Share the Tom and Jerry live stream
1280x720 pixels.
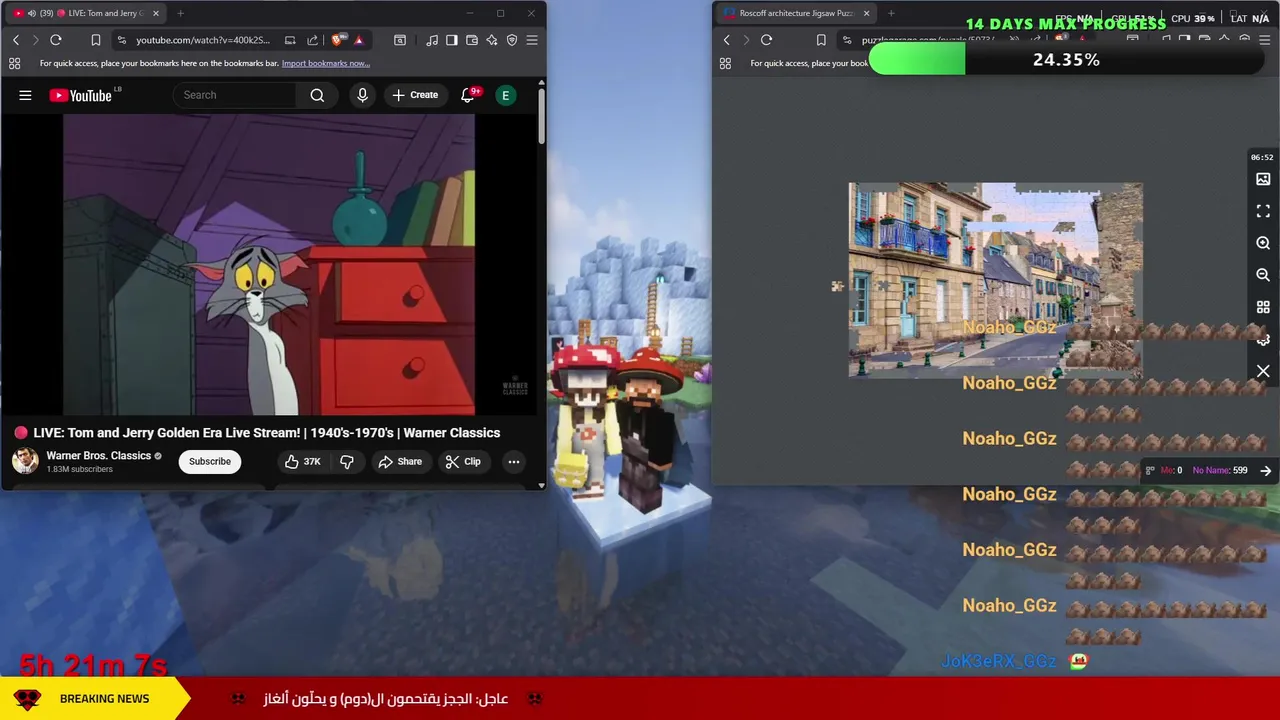(400, 461)
